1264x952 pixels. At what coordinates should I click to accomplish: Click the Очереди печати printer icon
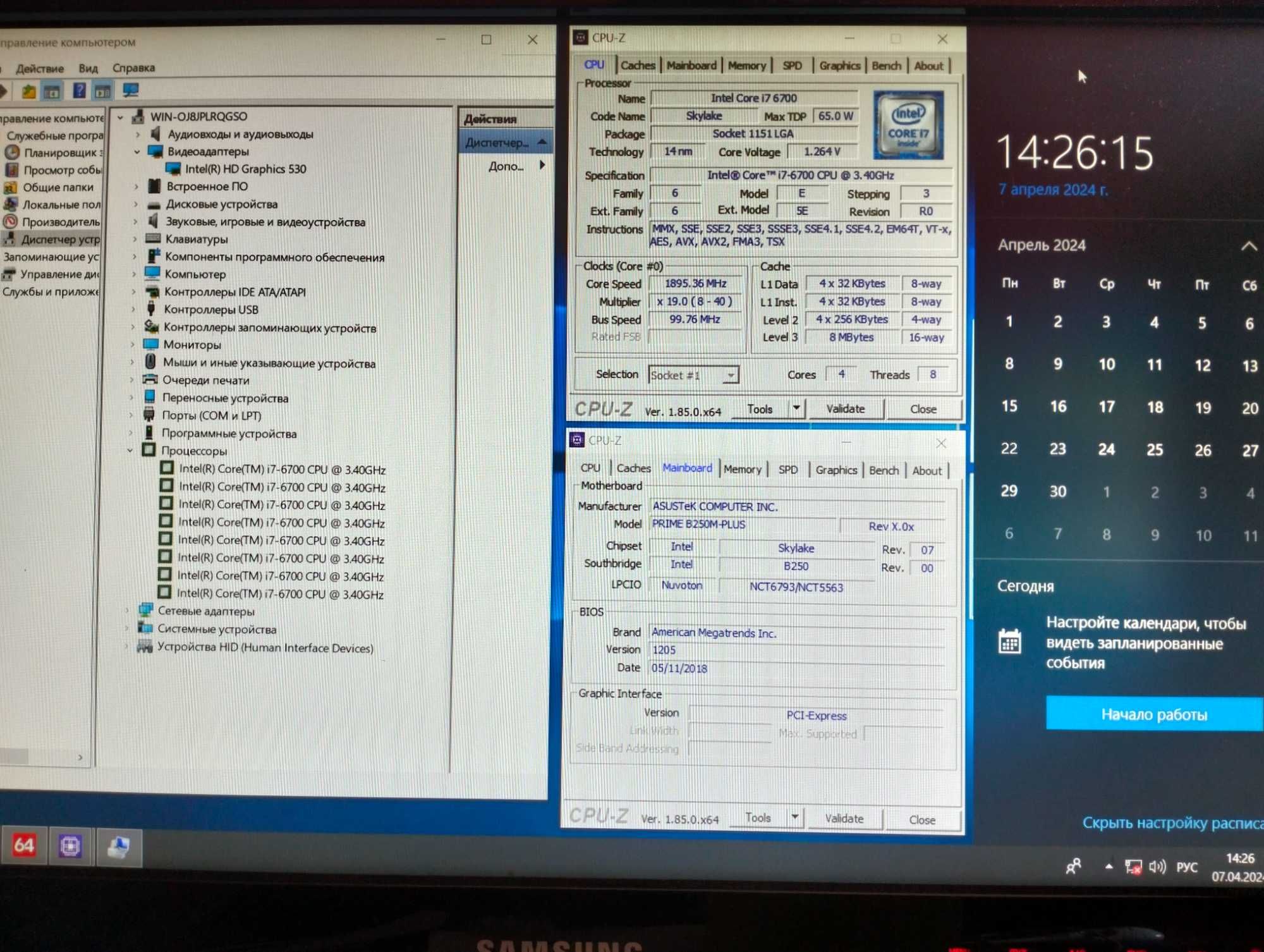150,379
